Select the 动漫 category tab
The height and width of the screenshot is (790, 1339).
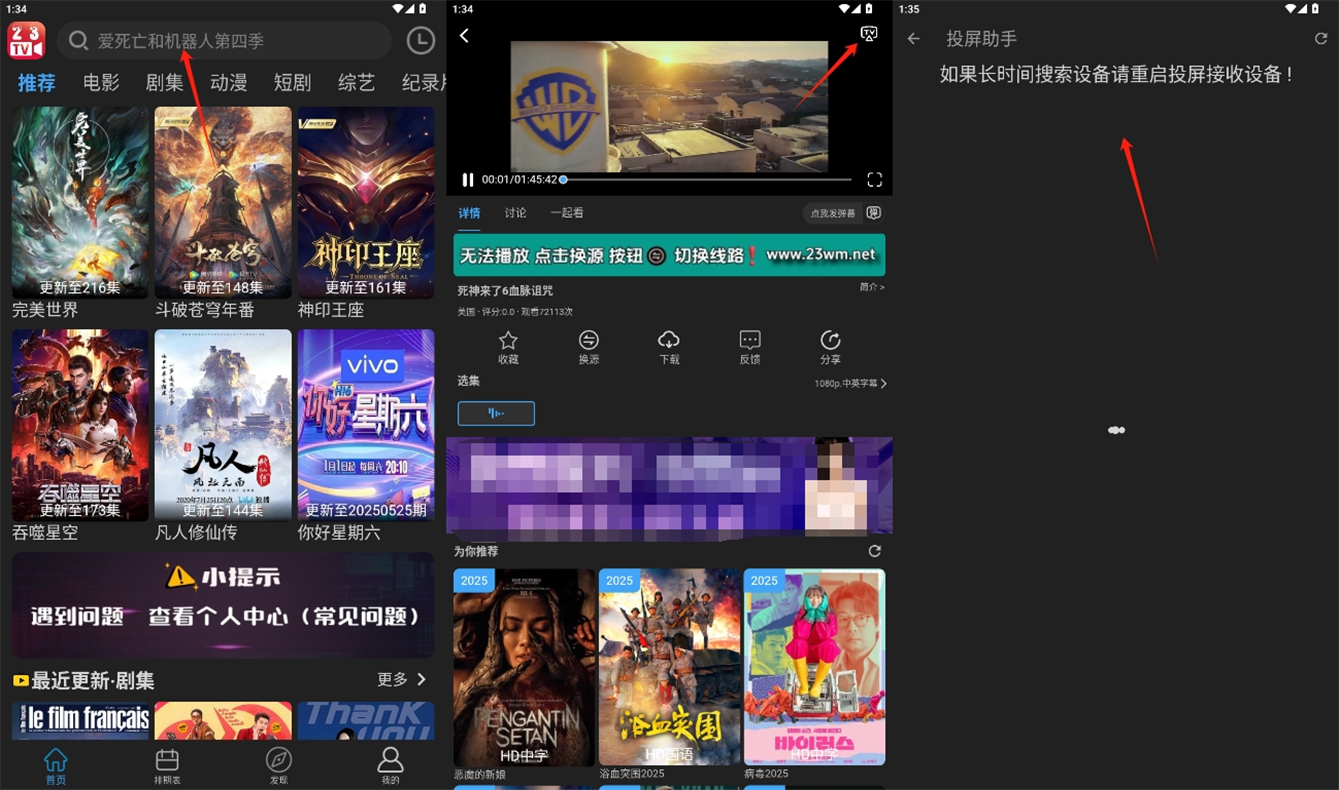(x=229, y=83)
